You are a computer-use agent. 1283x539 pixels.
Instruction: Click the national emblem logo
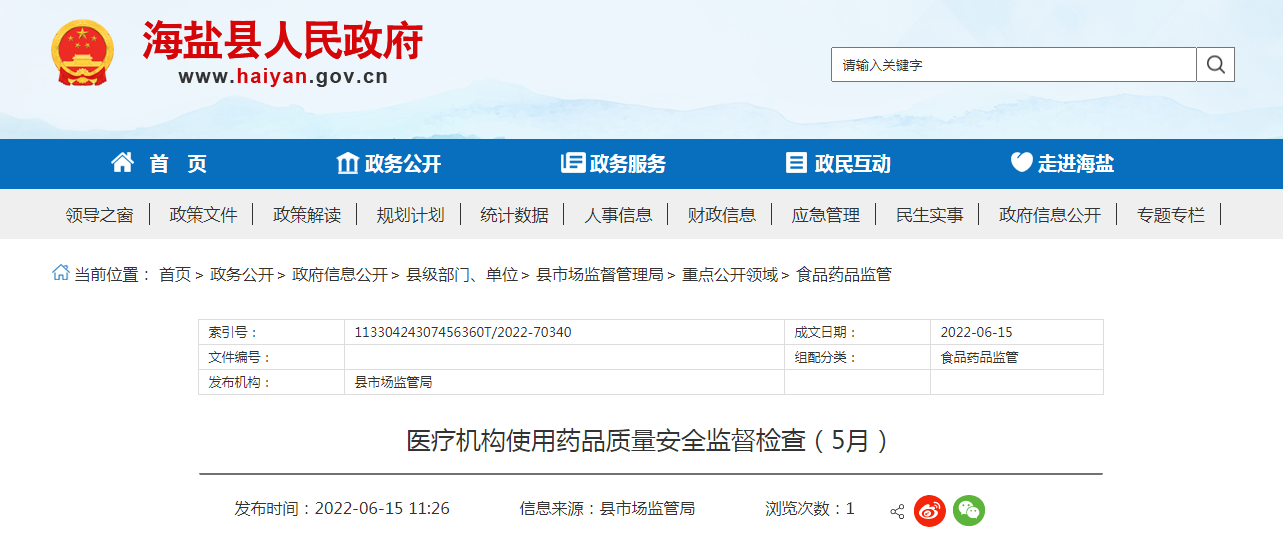82,52
